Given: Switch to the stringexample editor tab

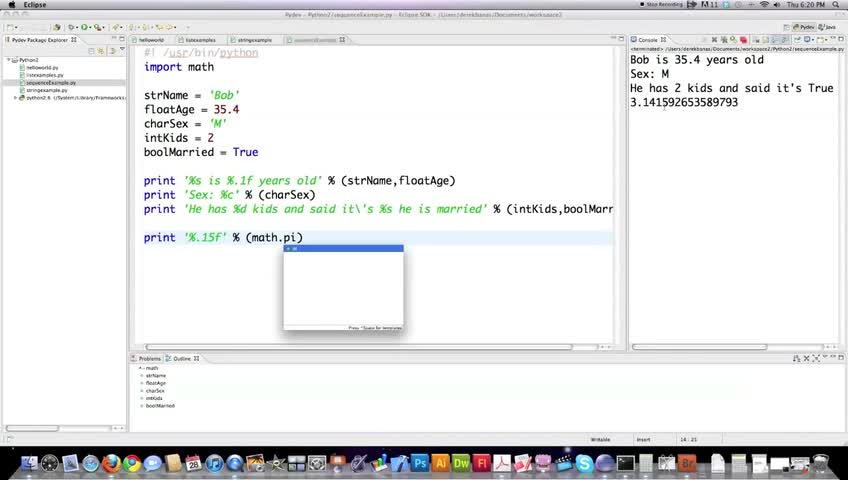Looking at the screenshot, I should [x=254, y=40].
